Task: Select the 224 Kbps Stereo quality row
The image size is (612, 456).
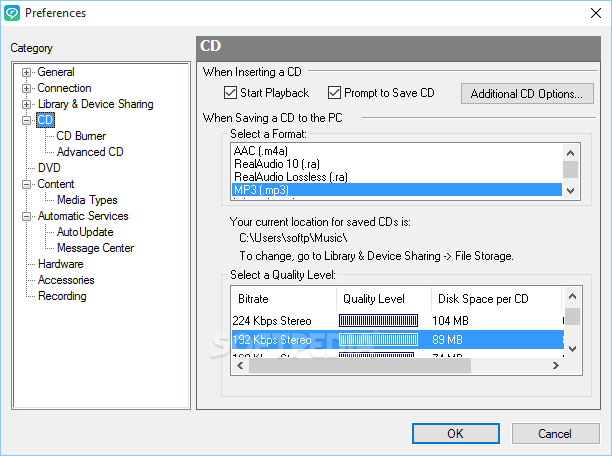Action: point(398,321)
